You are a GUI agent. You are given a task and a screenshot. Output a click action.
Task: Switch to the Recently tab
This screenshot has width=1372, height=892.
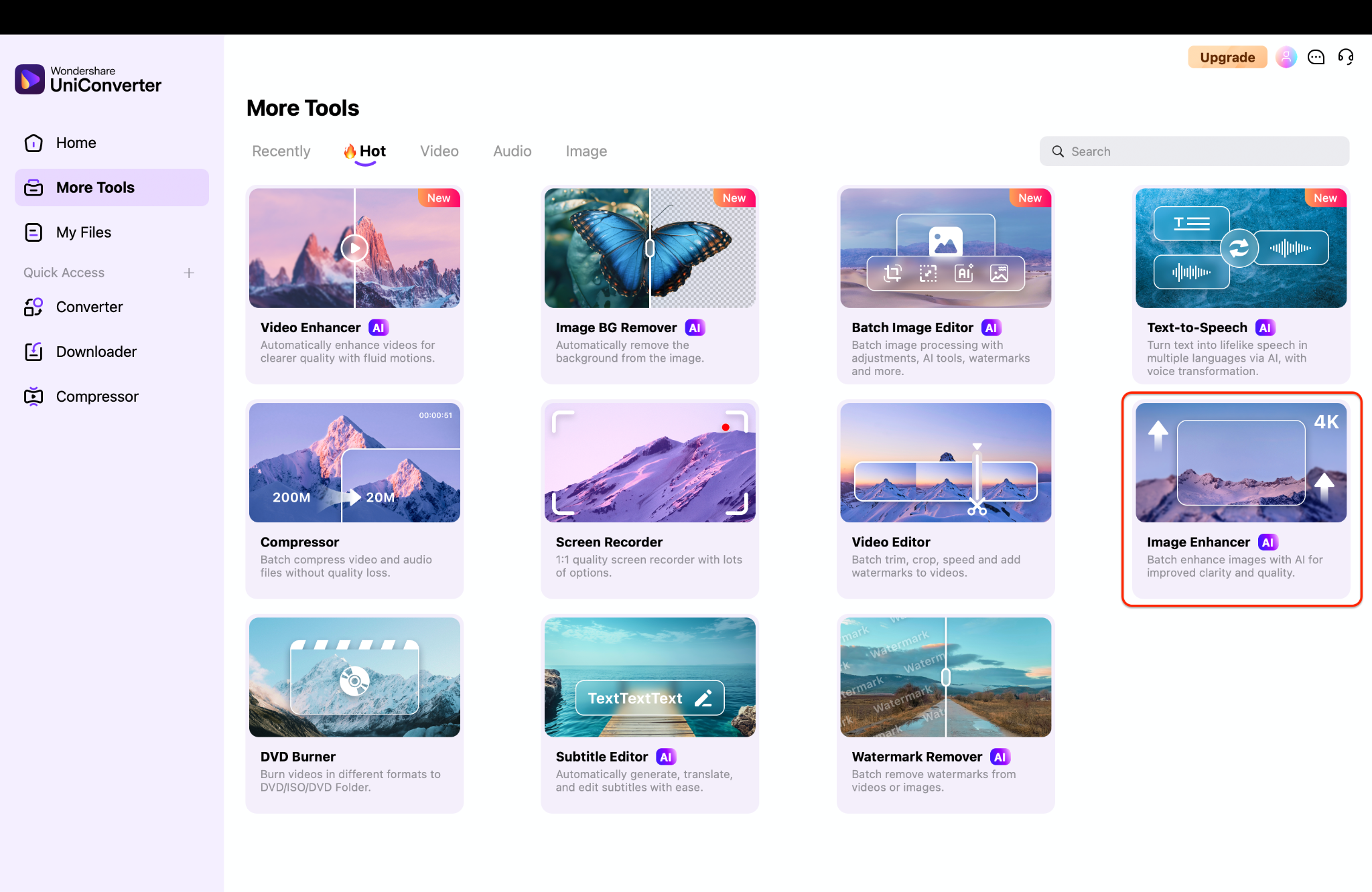pyautogui.click(x=281, y=151)
